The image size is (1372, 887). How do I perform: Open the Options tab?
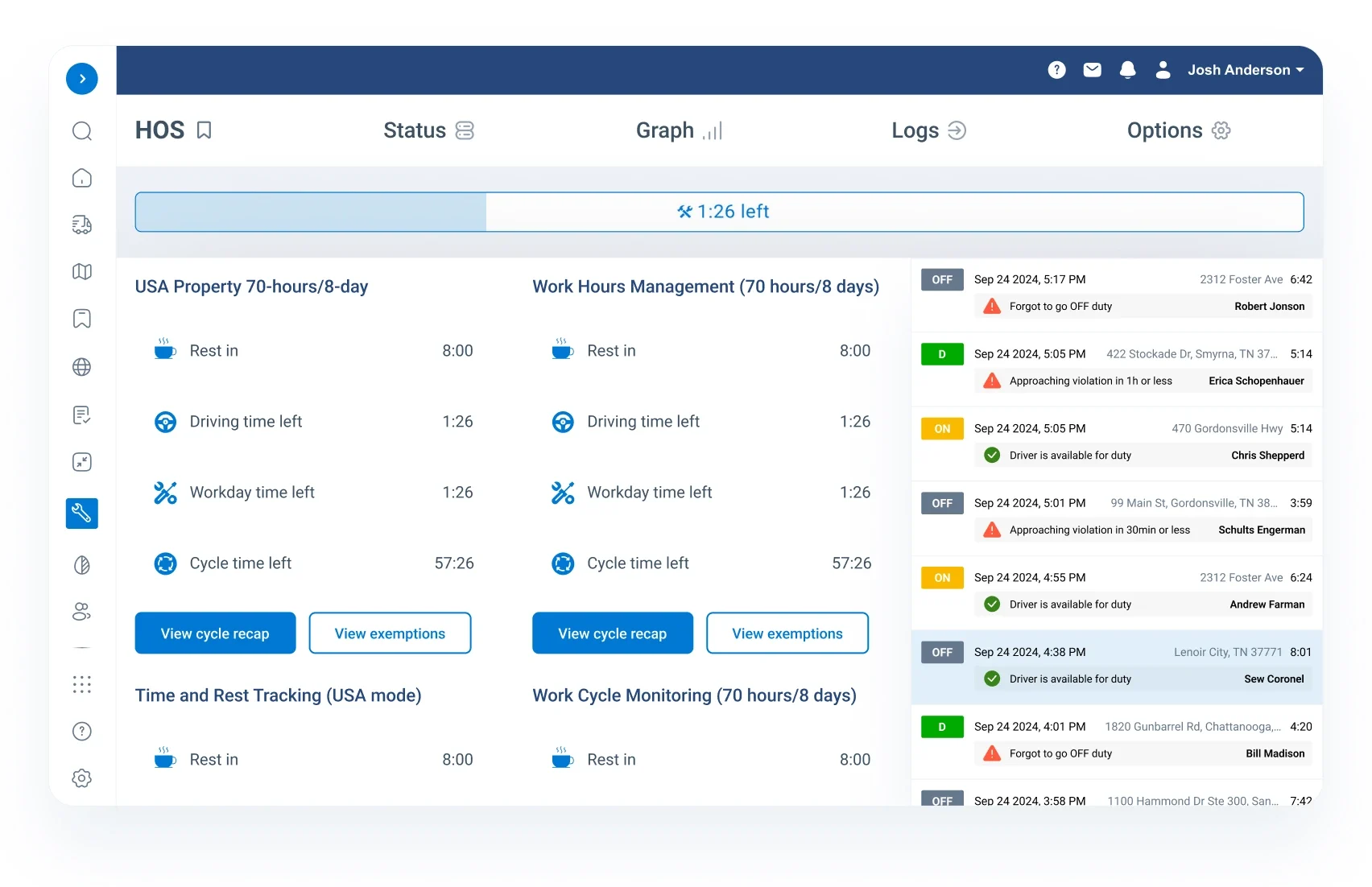(x=1178, y=130)
